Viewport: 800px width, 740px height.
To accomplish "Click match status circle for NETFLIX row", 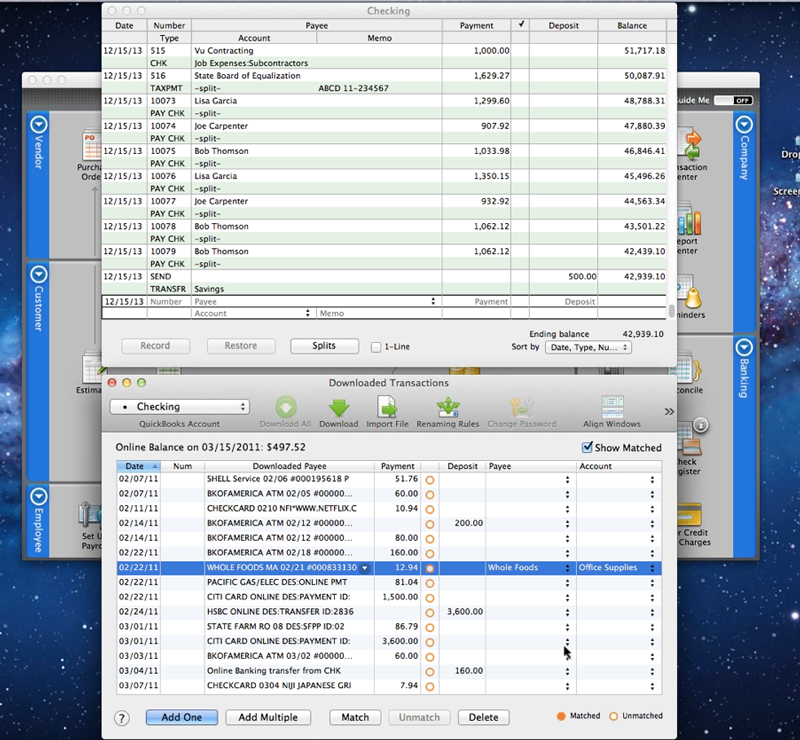I will (x=430, y=510).
